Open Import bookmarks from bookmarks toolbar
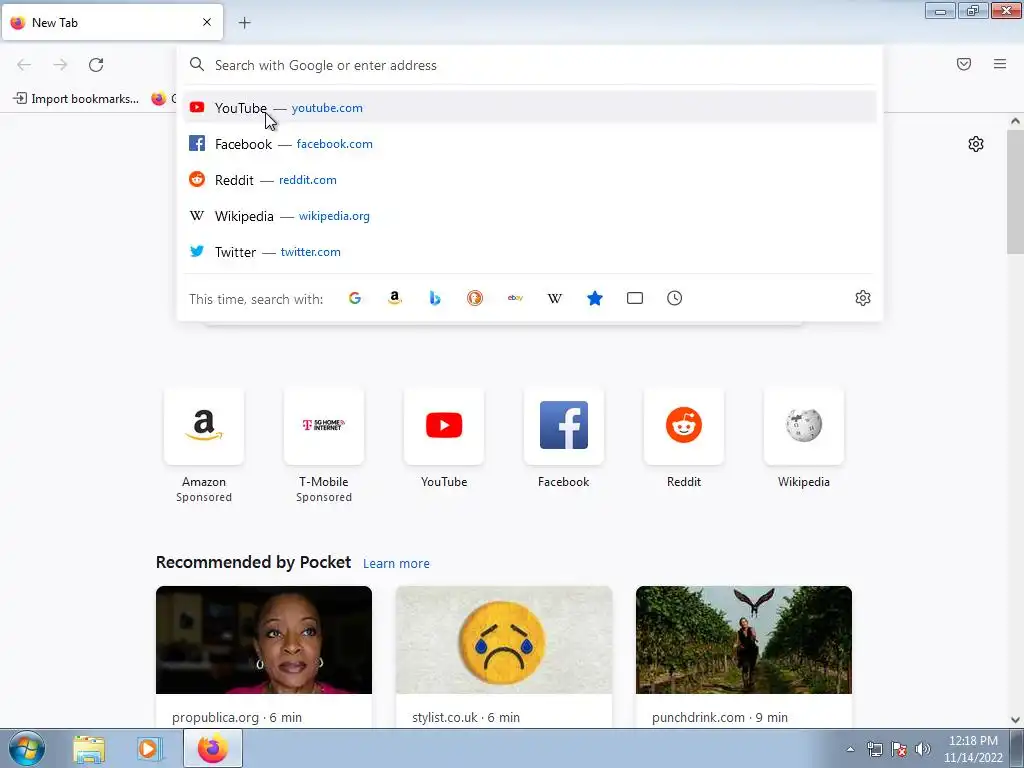Viewport: 1024px width, 768px height. click(76, 99)
